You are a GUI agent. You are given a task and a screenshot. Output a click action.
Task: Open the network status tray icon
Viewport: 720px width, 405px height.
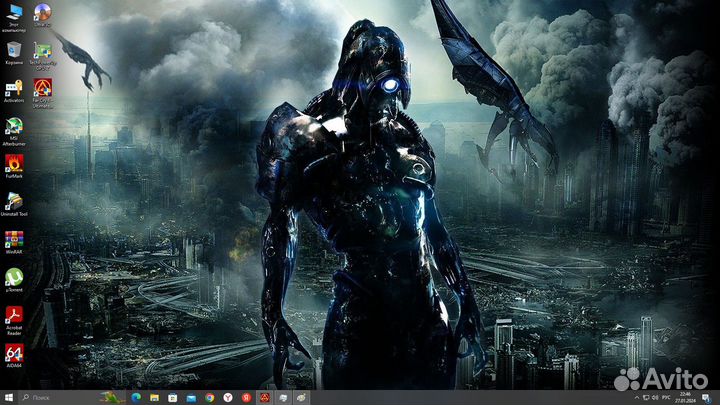[x=646, y=398]
